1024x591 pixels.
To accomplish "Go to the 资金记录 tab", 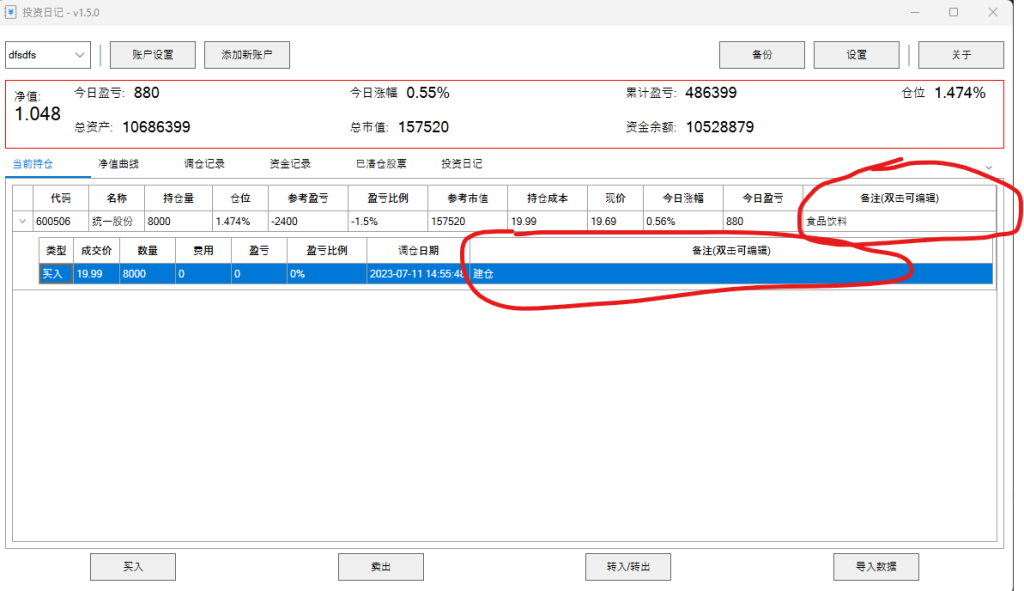I will pyautogui.click(x=290, y=164).
